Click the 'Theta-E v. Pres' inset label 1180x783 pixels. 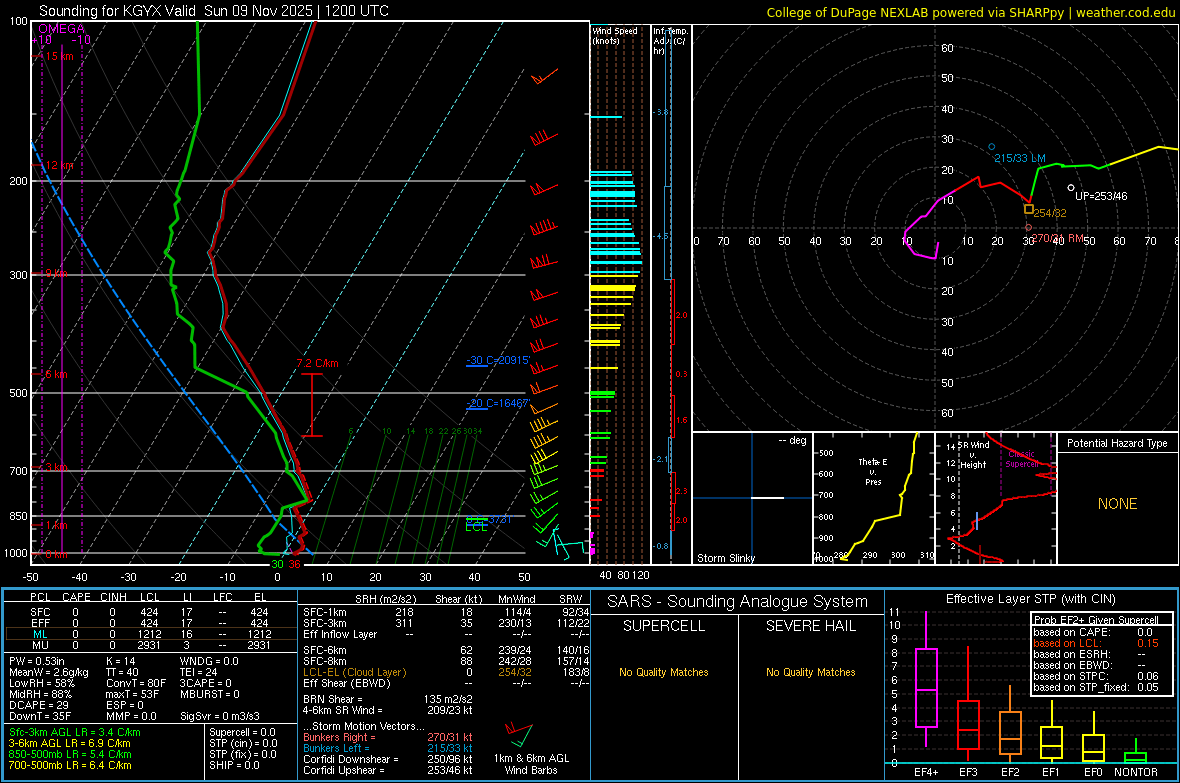[873, 471]
